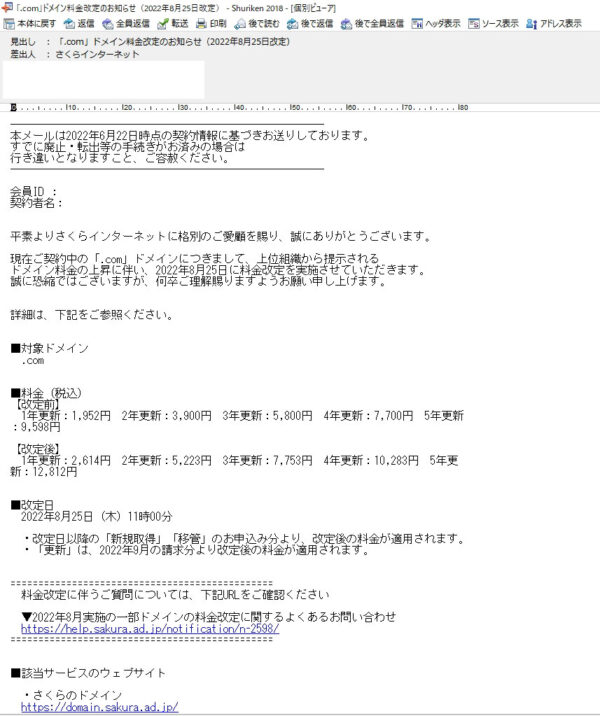The width and height of the screenshot is (600, 716).
Task: Print the message with 印刷 icon
Action: (x=201, y=23)
